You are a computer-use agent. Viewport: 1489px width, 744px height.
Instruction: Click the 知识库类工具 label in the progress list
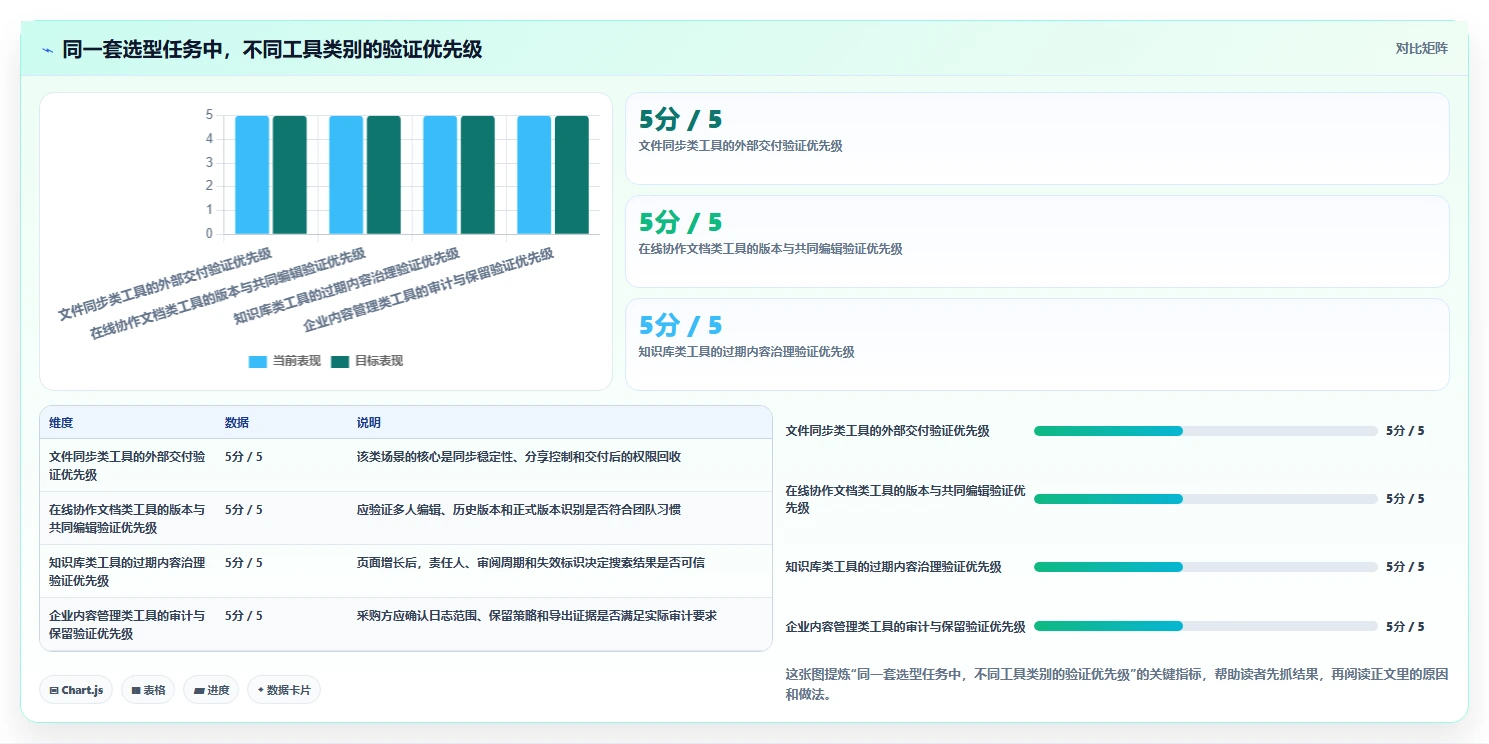pyautogui.click(x=894, y=567)
